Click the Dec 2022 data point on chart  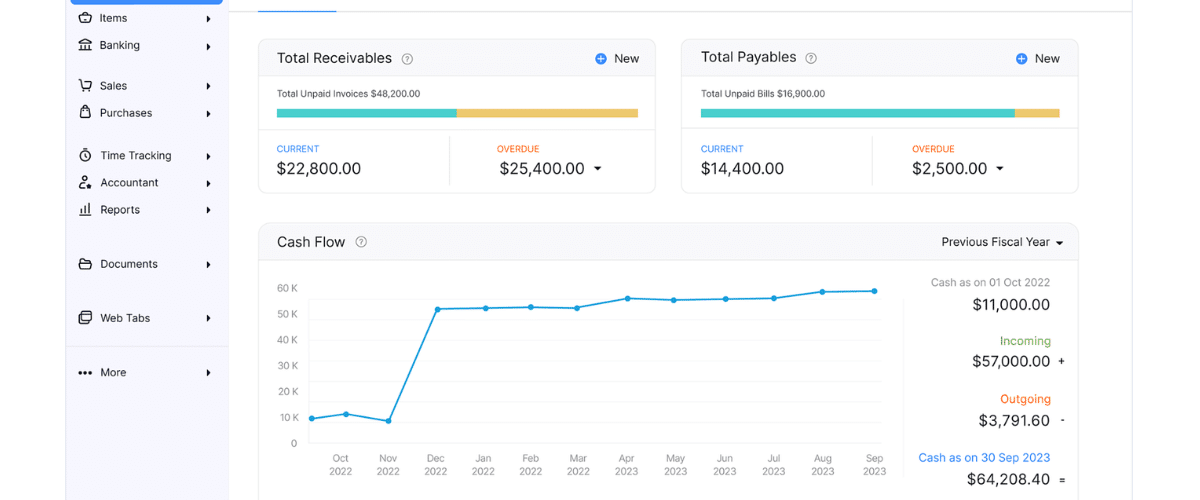click(437, 309)
